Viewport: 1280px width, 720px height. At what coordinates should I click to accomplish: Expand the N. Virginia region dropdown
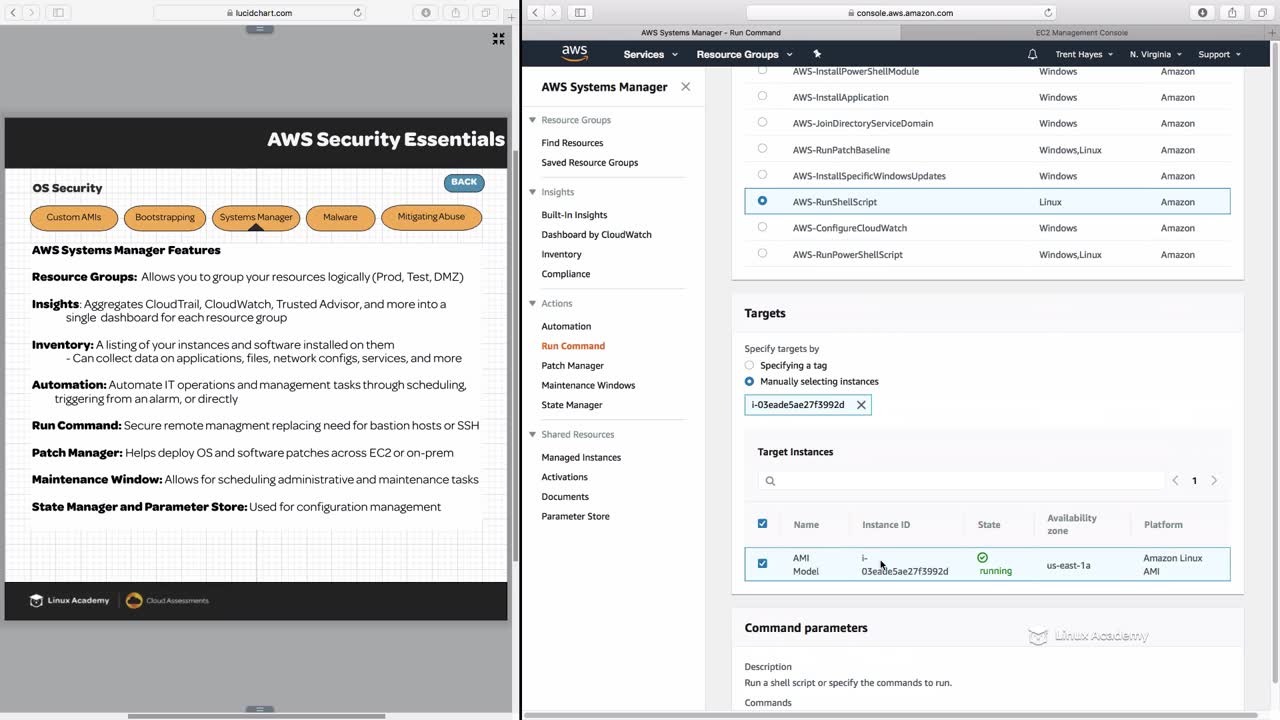coord(1155,54)
